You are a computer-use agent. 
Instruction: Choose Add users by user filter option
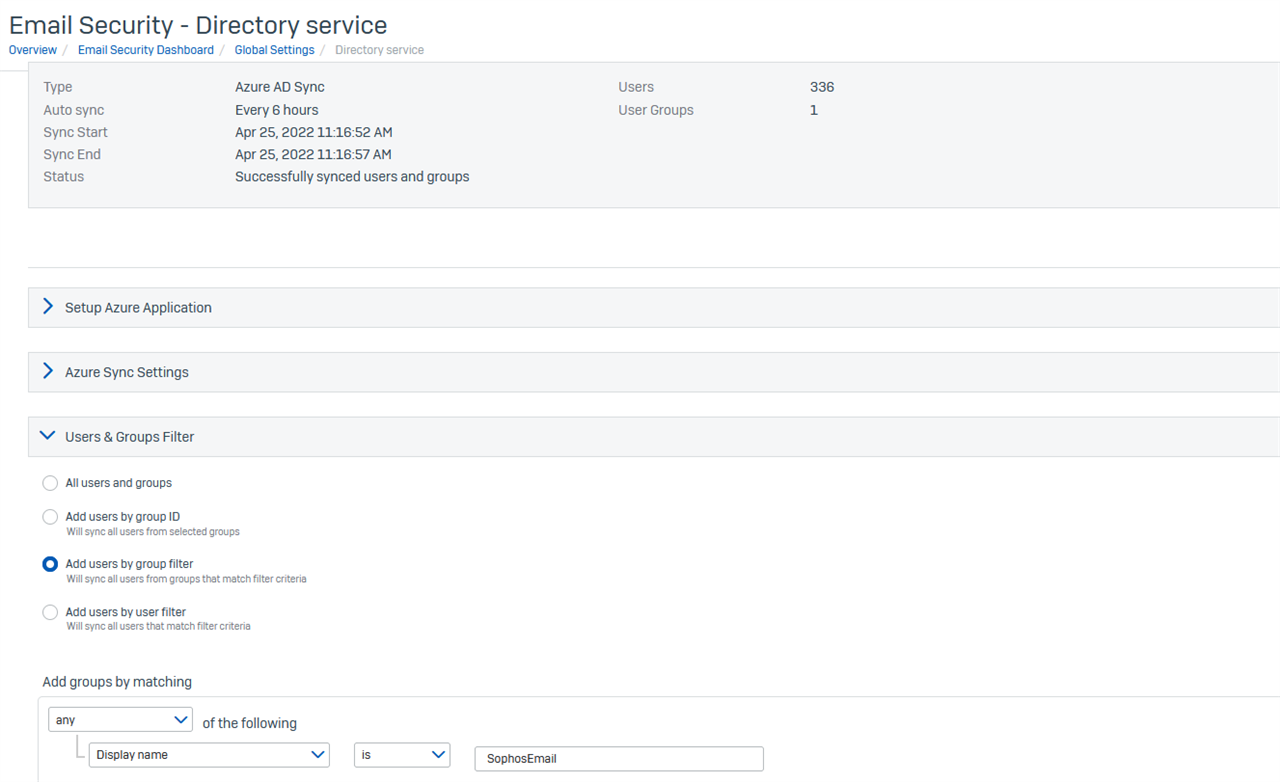coord(50,612)
